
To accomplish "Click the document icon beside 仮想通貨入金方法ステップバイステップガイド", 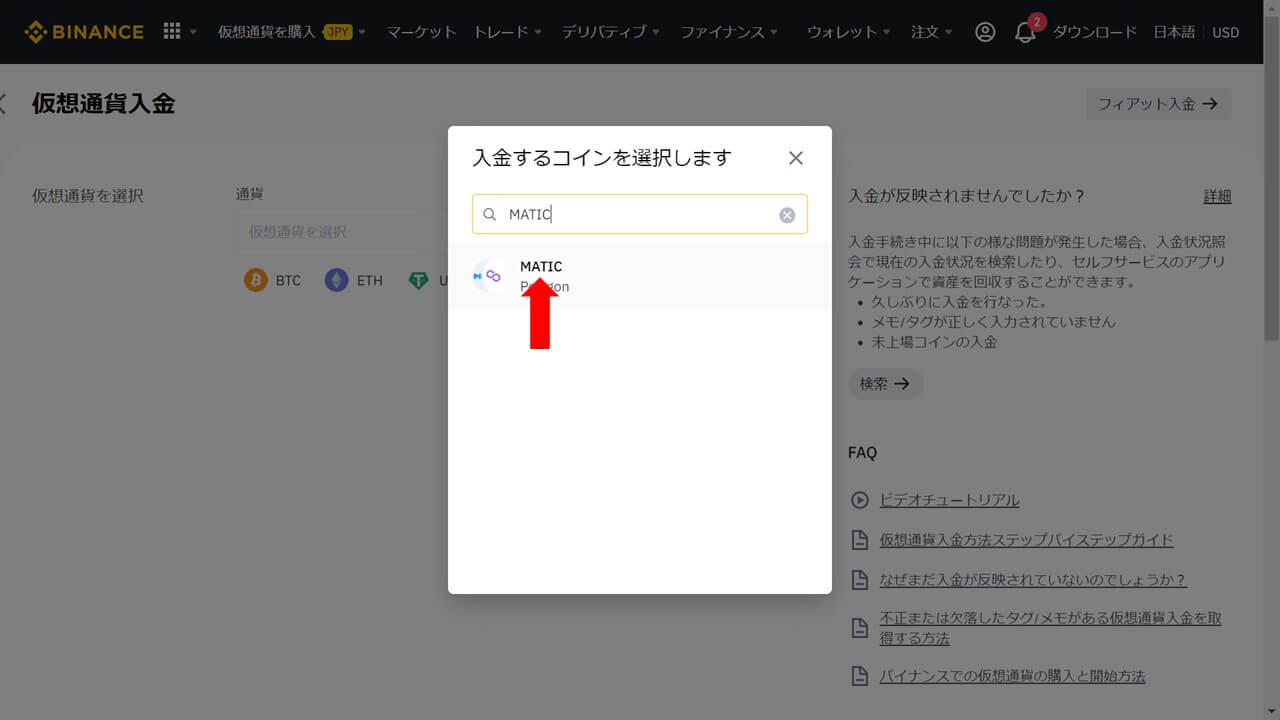I will [859, 540].
